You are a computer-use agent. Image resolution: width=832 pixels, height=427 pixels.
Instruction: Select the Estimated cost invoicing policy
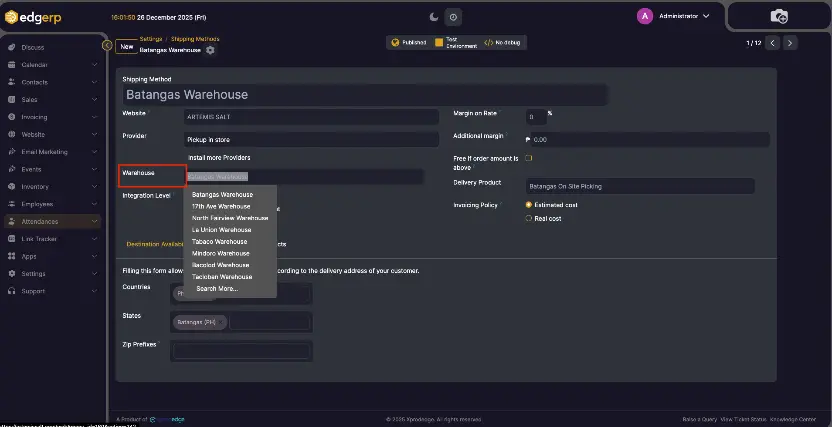tap(529, 205)
